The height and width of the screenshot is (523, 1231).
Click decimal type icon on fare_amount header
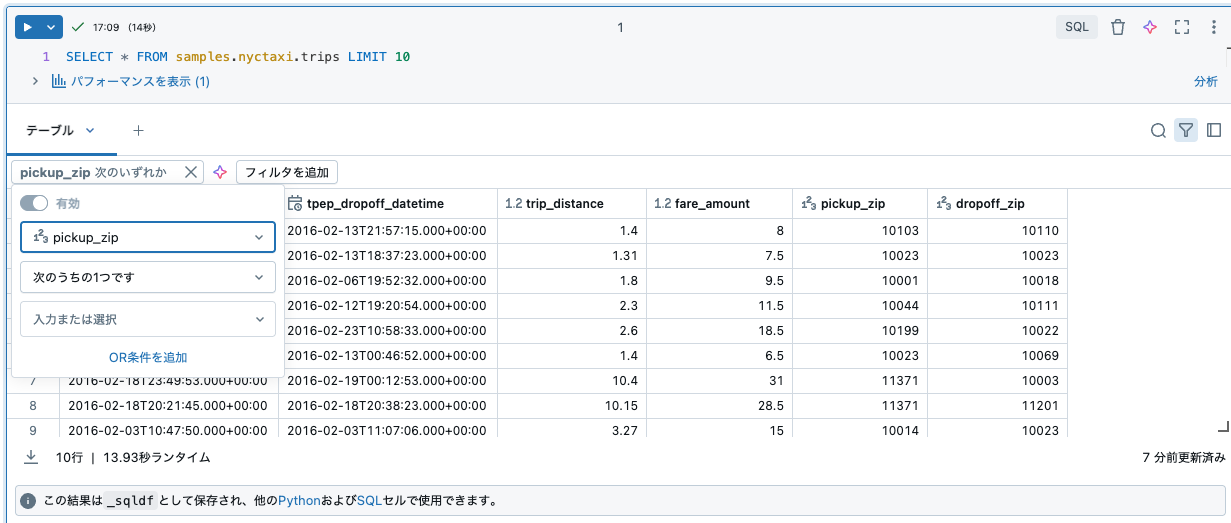point(662,203)
